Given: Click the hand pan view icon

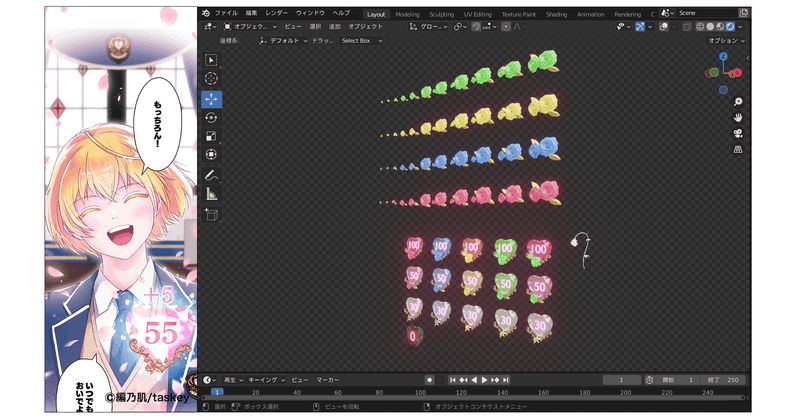Looking at the screenshot, I should click(738, 118).
